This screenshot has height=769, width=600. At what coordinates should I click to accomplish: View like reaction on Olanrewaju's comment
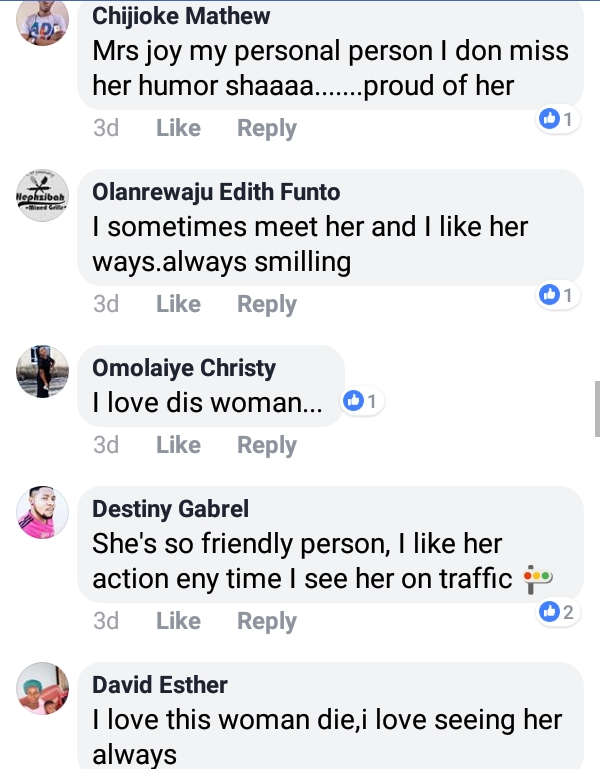[x=557, y=295]
